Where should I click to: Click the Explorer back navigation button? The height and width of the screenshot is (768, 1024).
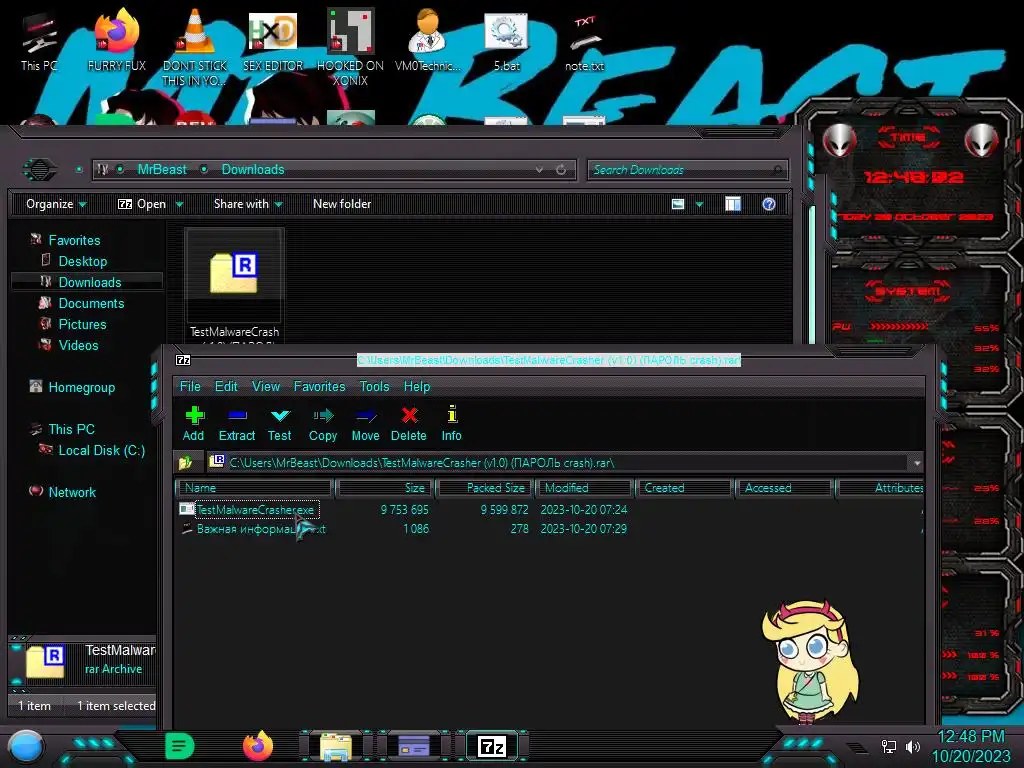40,170
